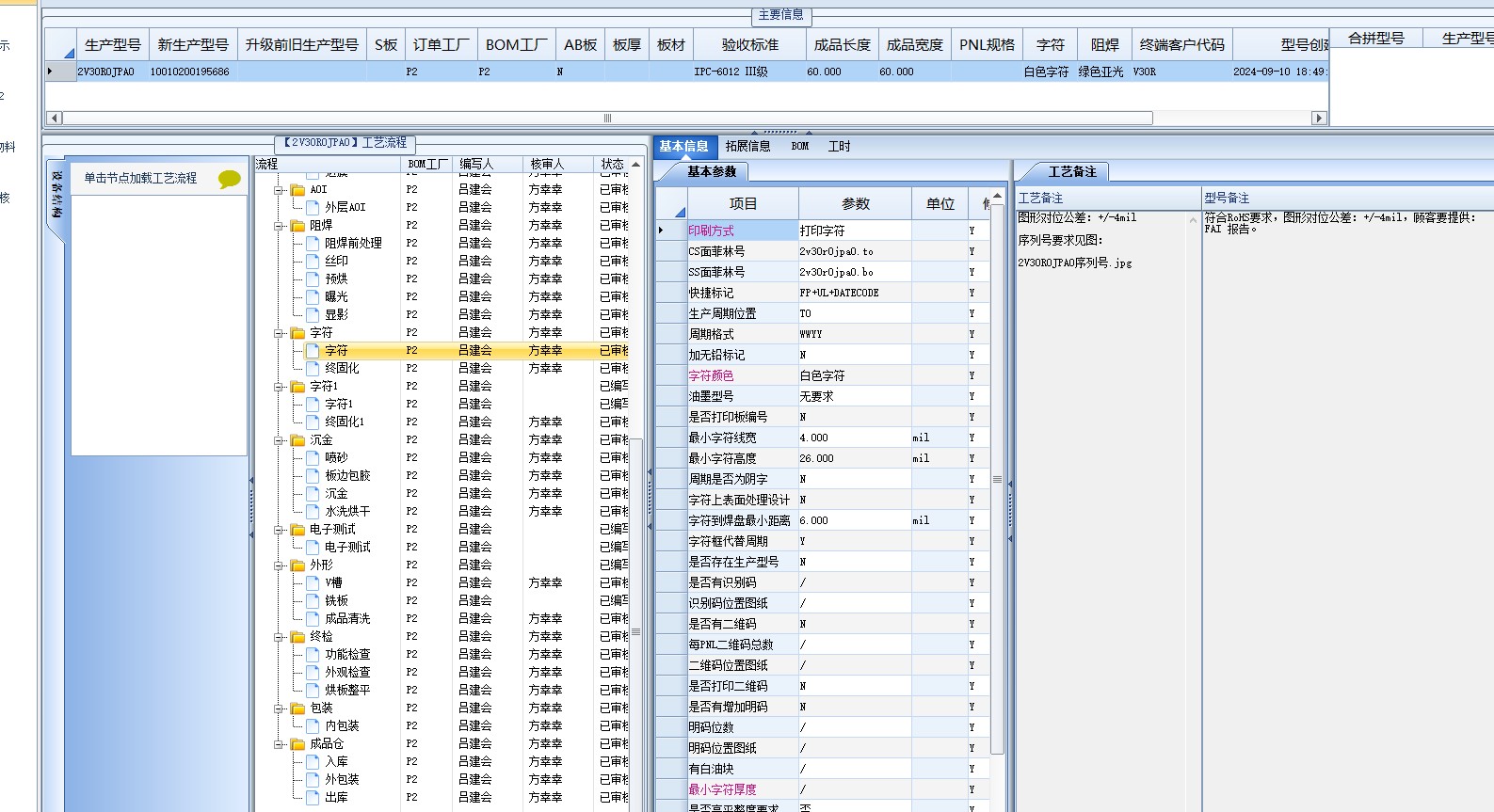Collapse the 字符1 folder tree node

point(279,387)
